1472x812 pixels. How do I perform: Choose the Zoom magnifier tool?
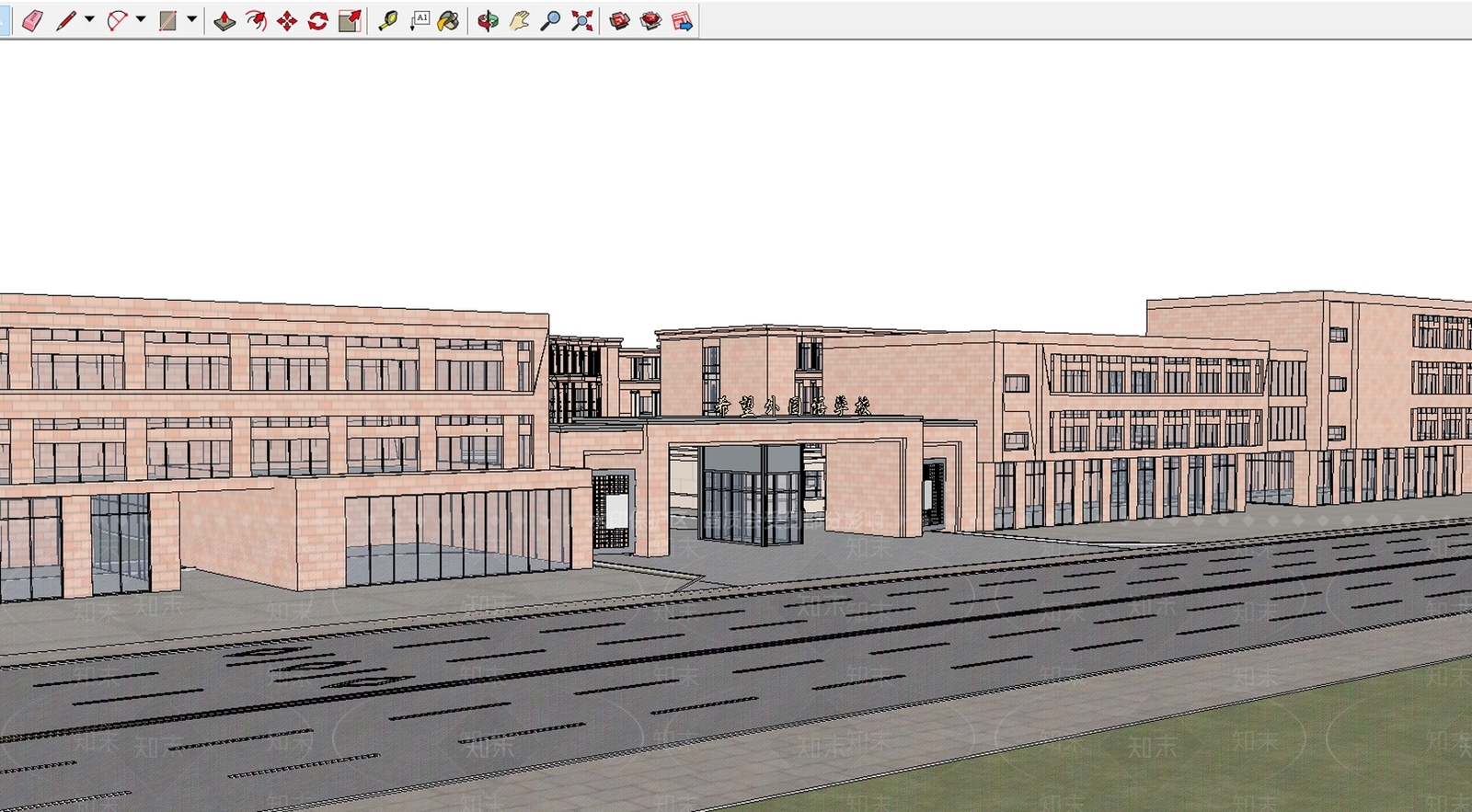(x=550, y=20)
